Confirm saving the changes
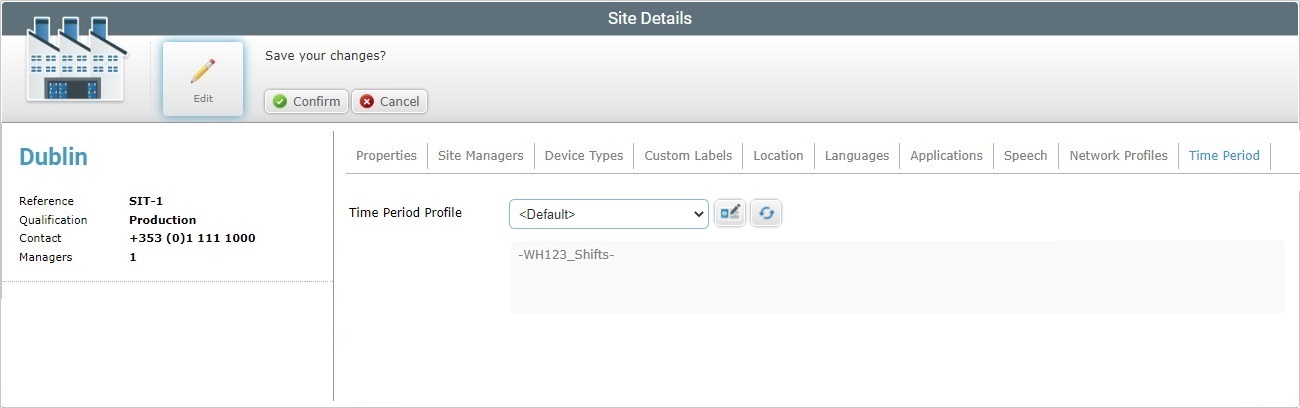 click(x=306, y=102)
